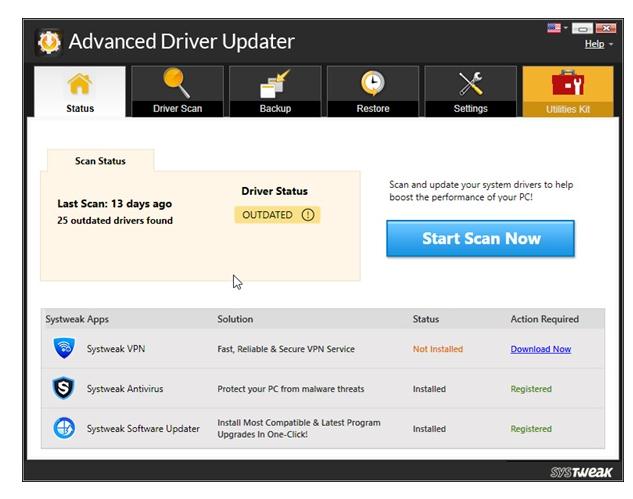Switch to the Driver Scan tab label
The width and height of the screenshot is (633, 499).
[x=178, y=108]
